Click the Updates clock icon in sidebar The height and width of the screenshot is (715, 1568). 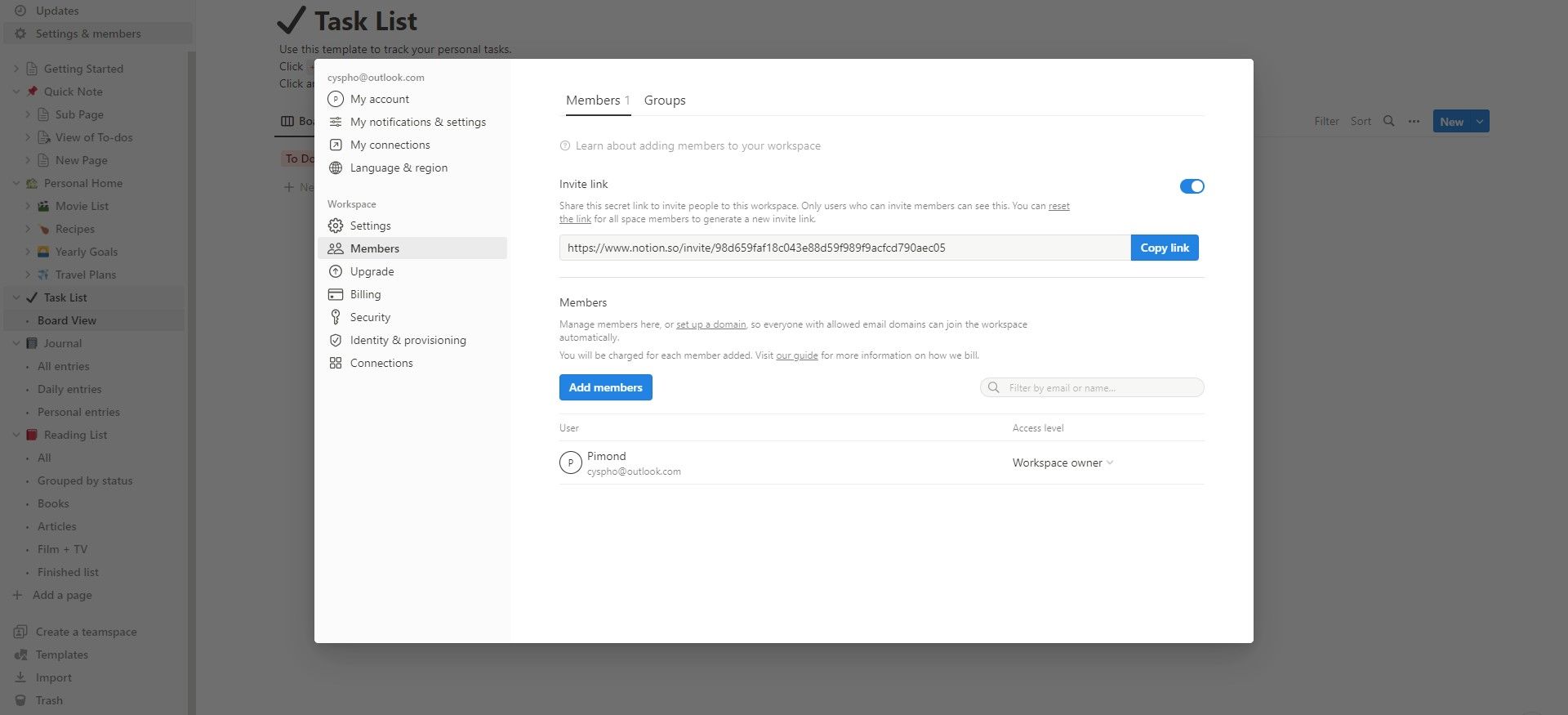tap(20, 11)
